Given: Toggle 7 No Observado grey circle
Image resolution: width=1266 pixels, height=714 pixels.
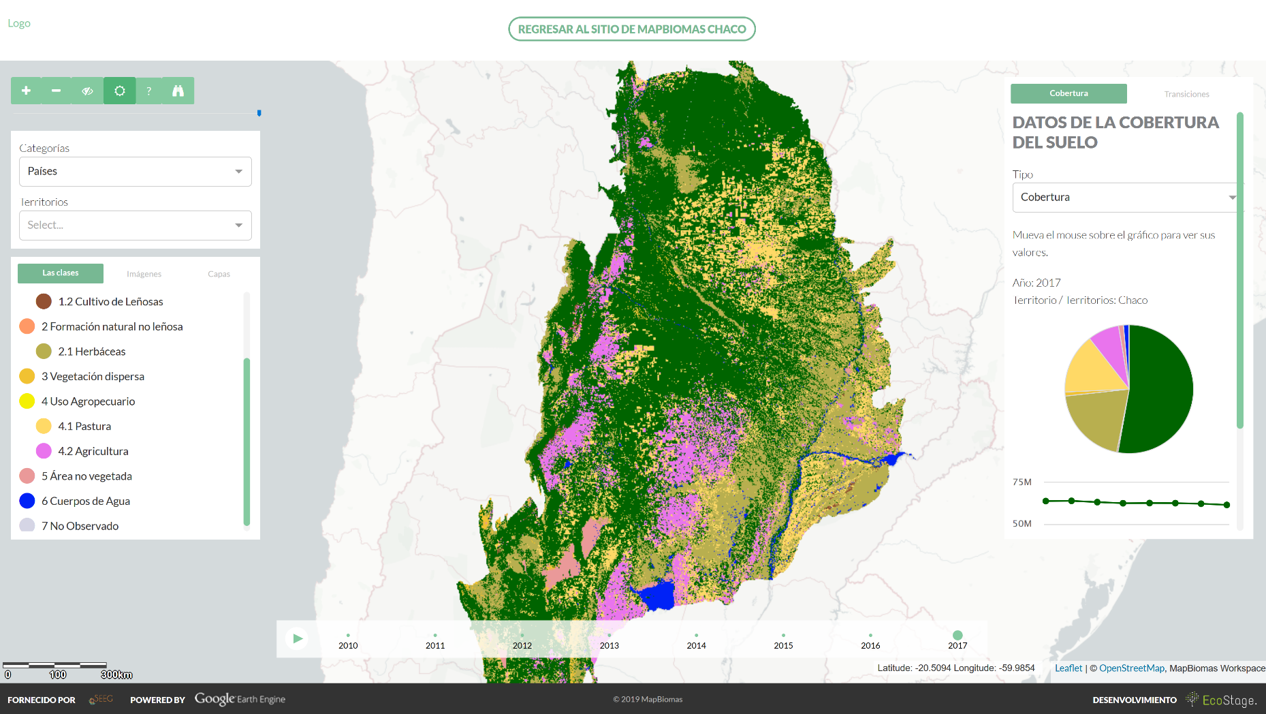Looking at the screenshot, I should tap(27, 525).
